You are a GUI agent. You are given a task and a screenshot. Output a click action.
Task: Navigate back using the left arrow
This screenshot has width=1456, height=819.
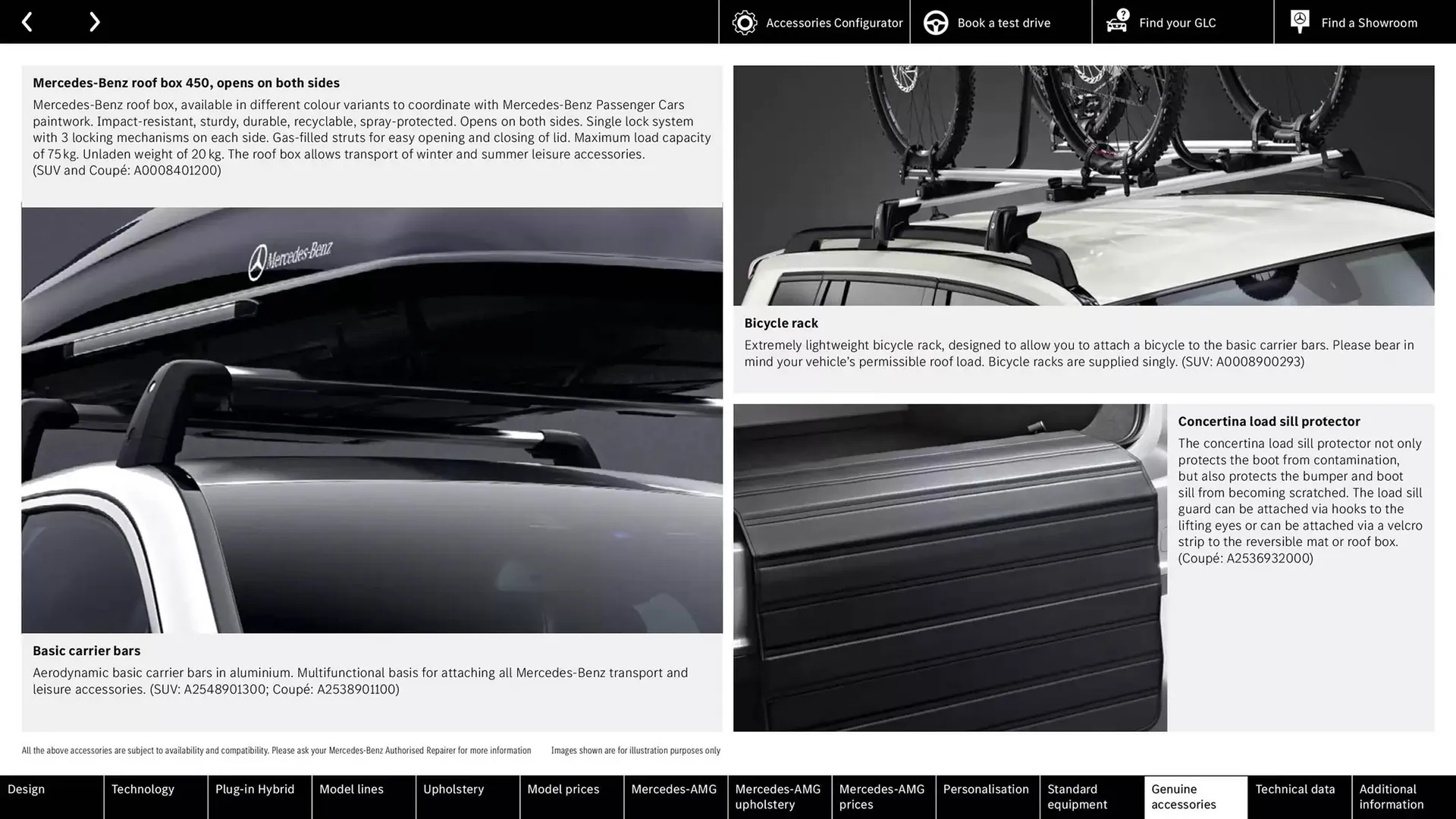tap(27, 21)
